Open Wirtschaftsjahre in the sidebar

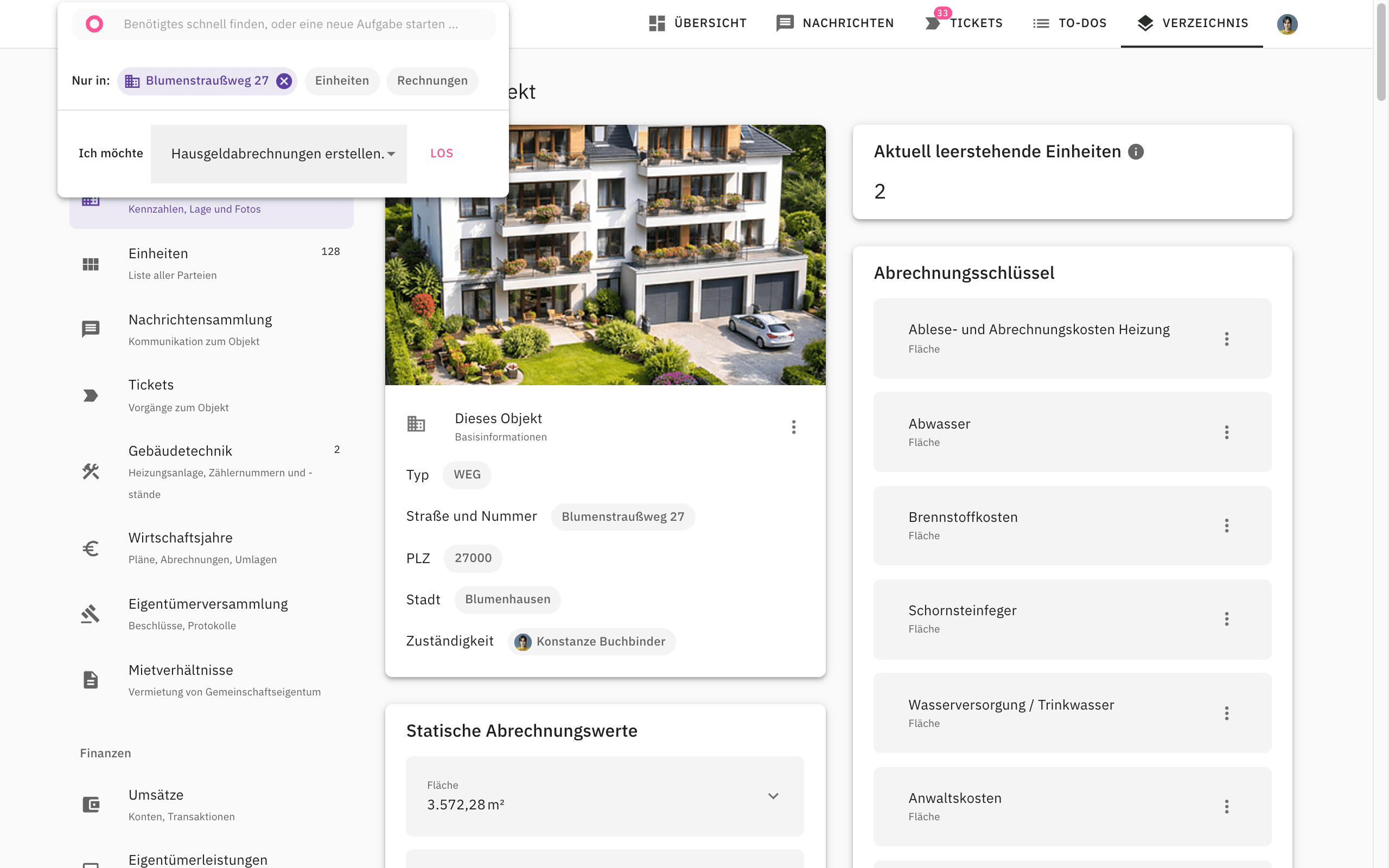tap(211, 548)
